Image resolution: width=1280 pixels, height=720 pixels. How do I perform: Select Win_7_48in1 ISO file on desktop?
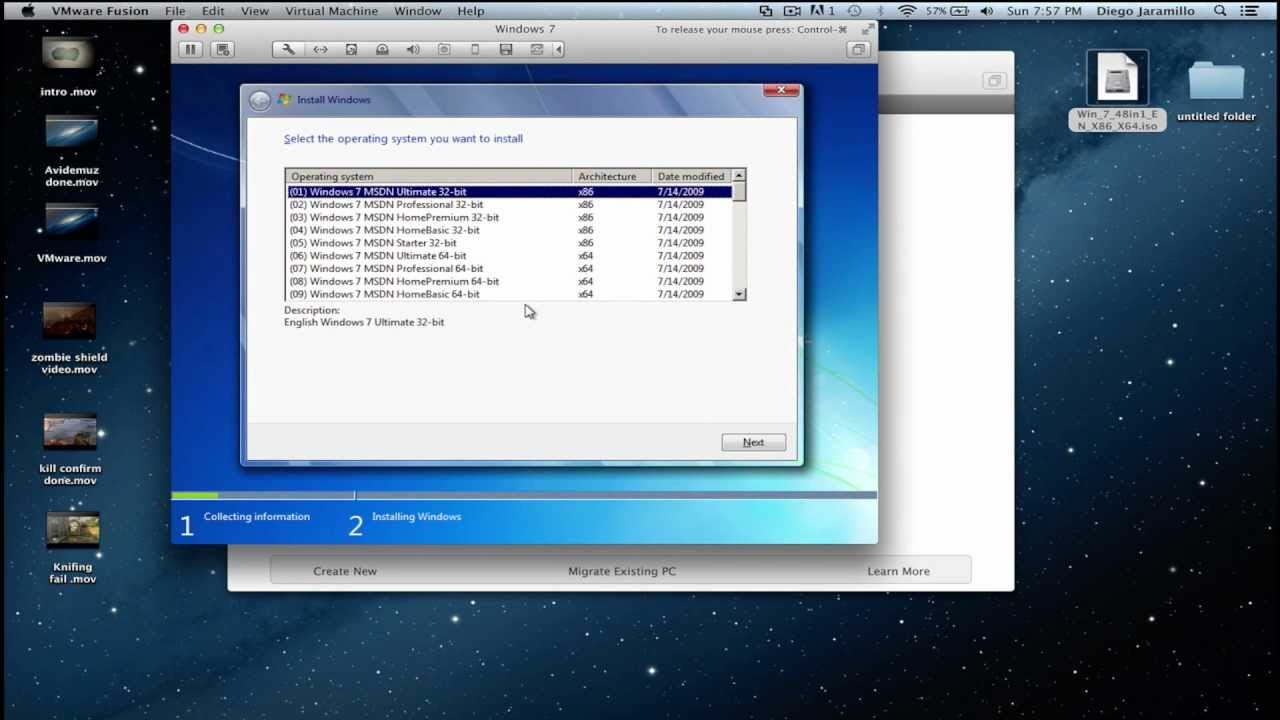1117,91
